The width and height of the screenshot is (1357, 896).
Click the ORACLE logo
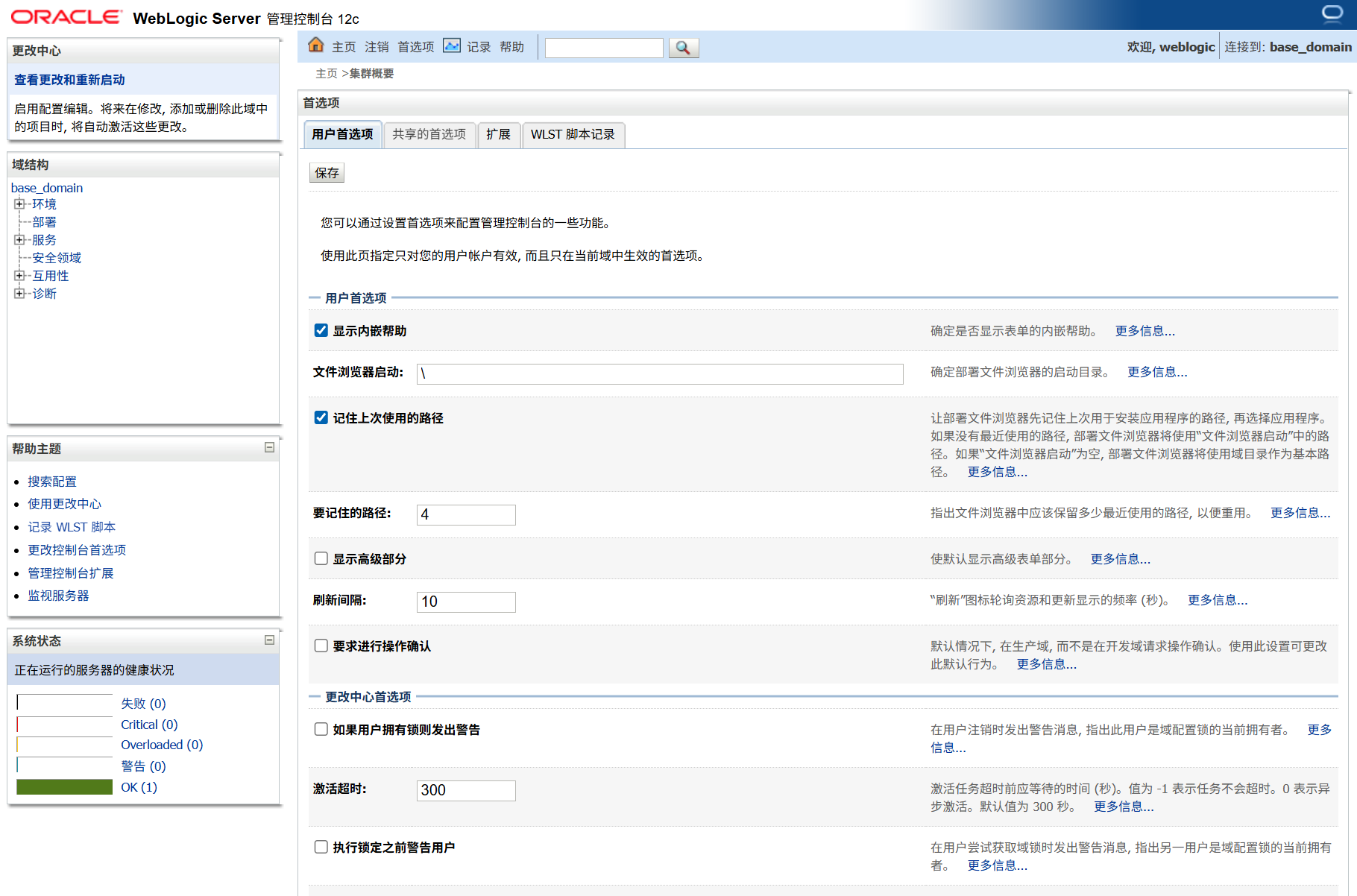[66, 17]
